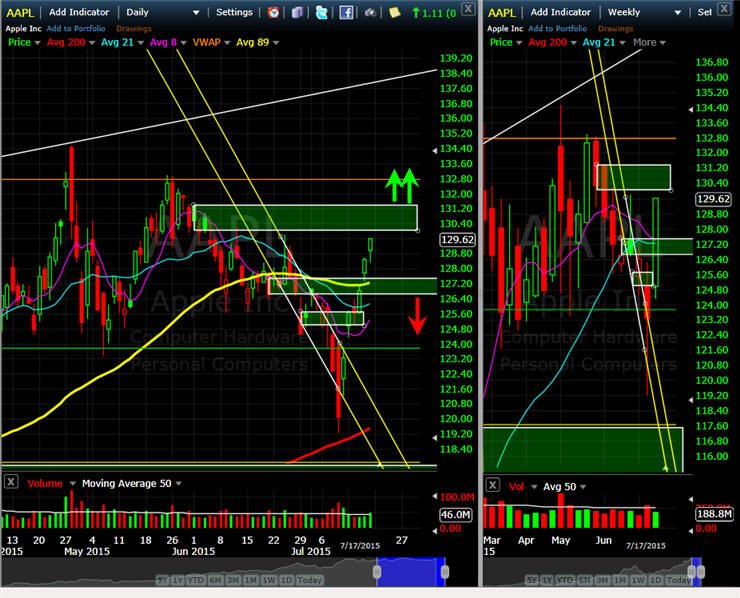
Task: Open the Weekly timeframe dropdown
Action: [645, 12]
